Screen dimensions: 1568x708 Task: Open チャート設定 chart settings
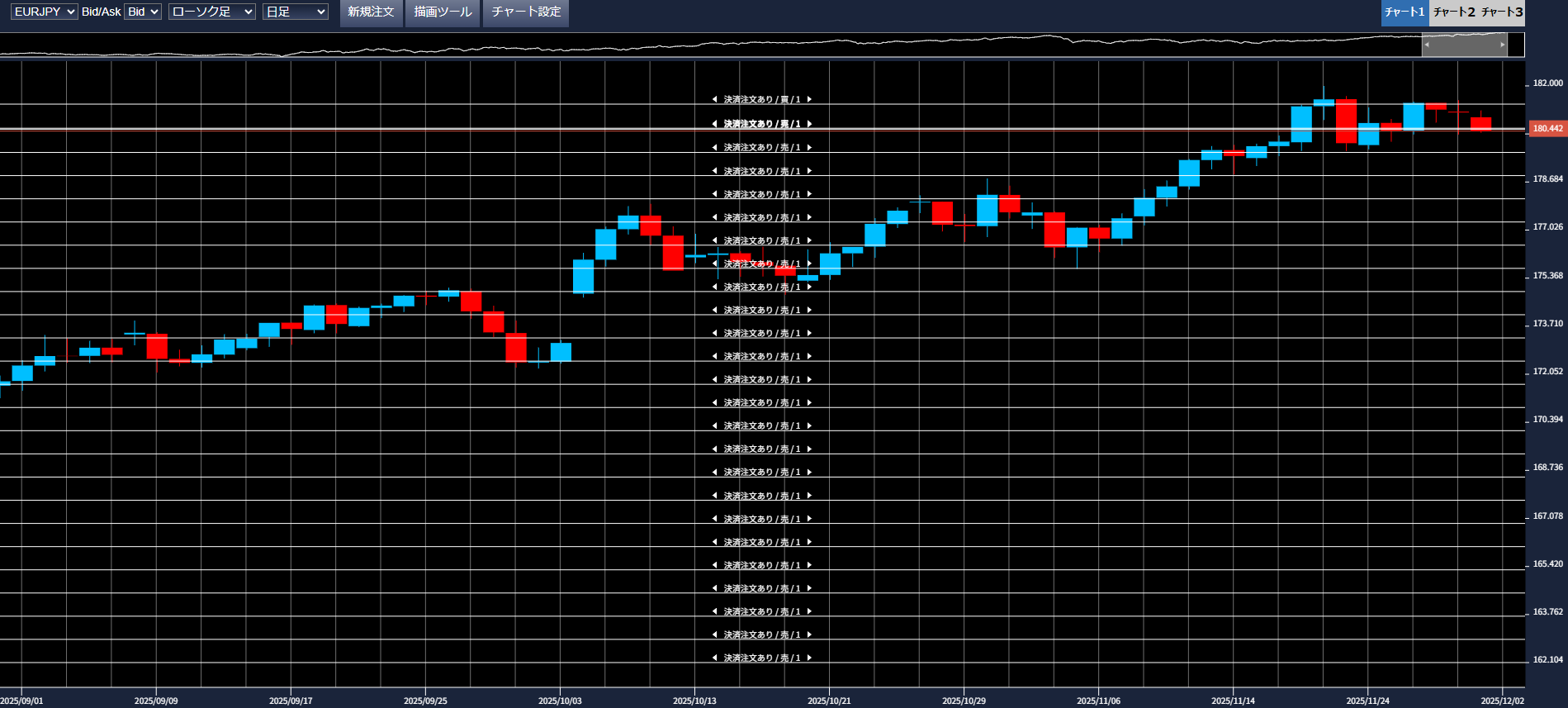pyautogui.click(x=526, y=12)
